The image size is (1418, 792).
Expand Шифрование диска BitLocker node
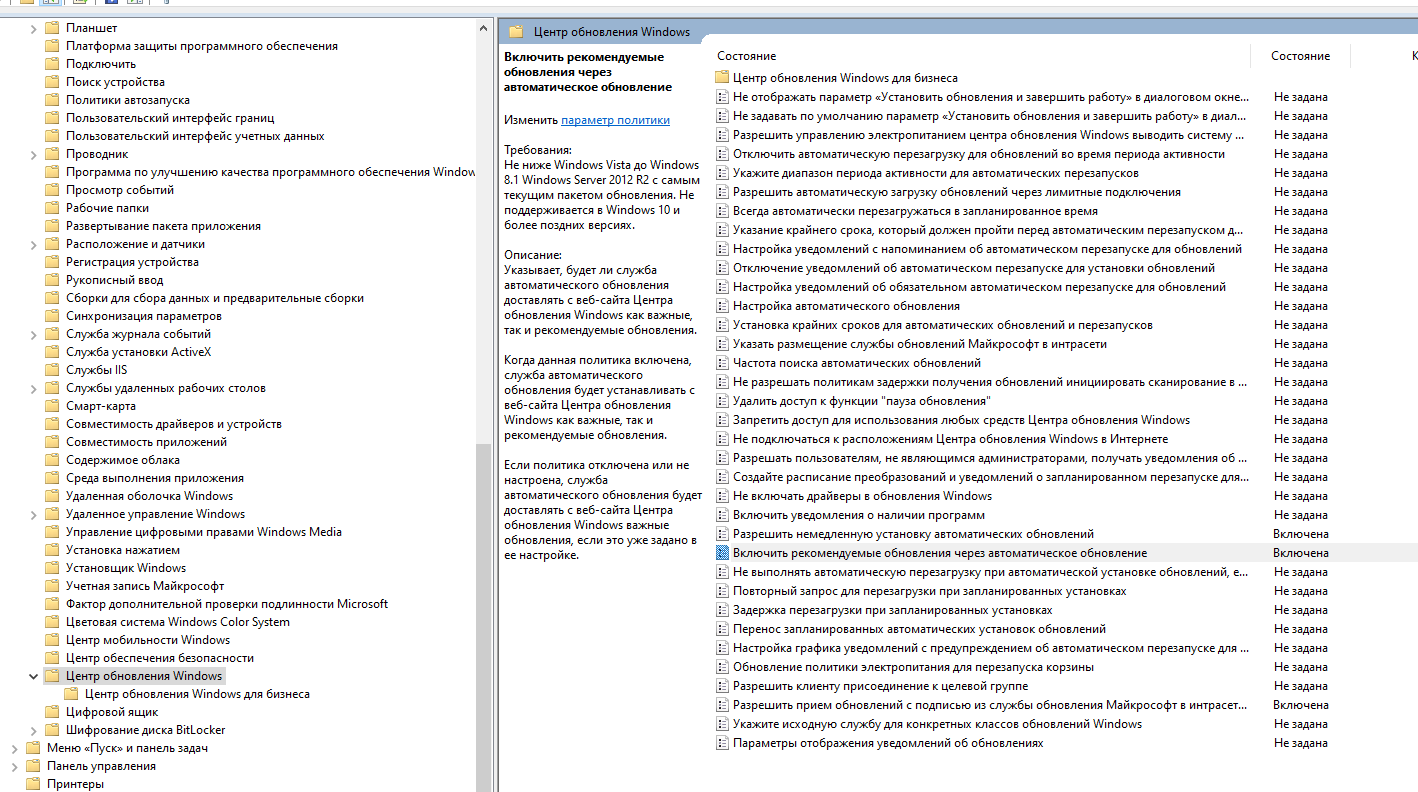34,730
